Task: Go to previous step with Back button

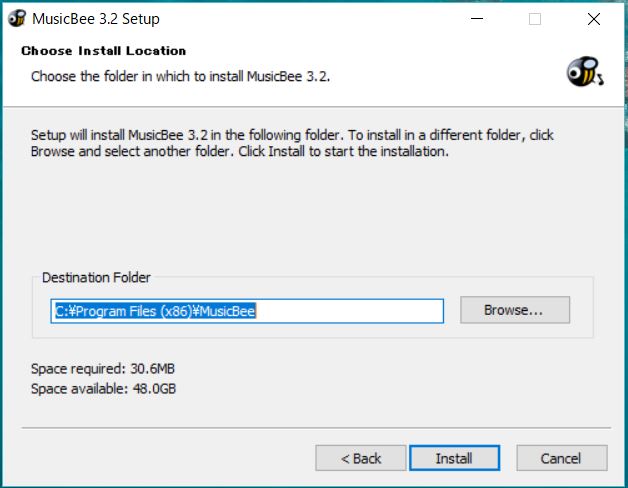Action: click(360, 458)
